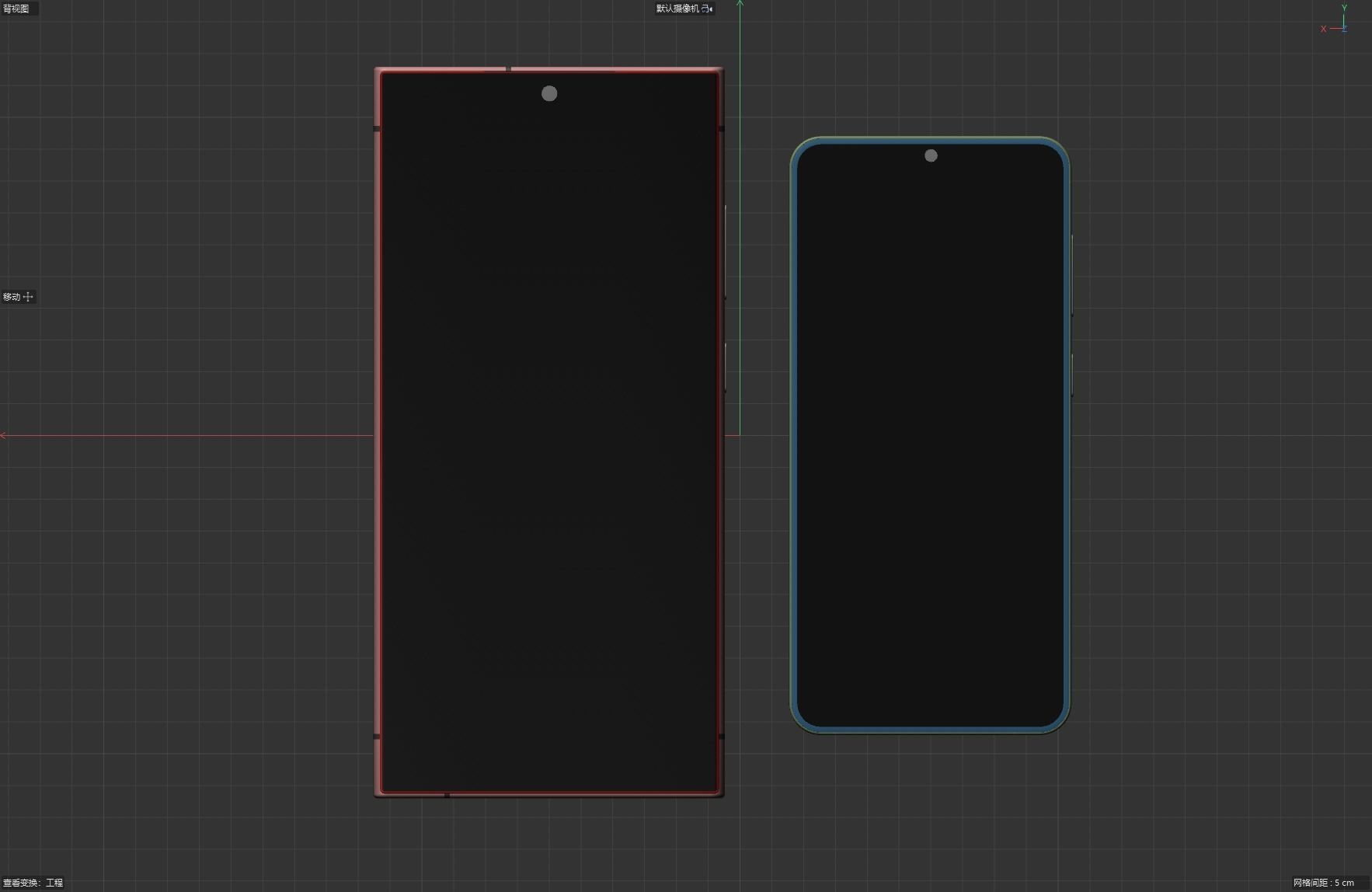Click the 查看变换: 工程 status text

pyautogui.click(x=33, y=883)
